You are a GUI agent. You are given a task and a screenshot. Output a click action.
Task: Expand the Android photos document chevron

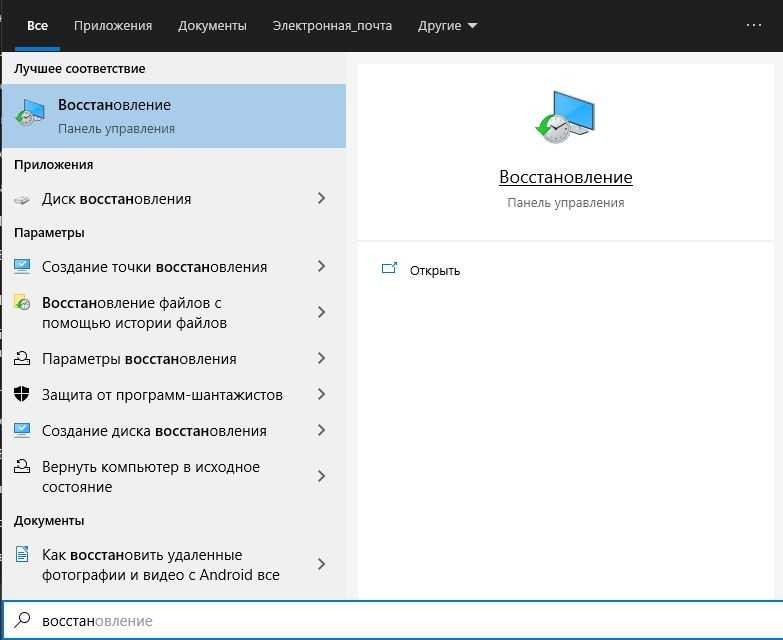(x=322, y=564)
